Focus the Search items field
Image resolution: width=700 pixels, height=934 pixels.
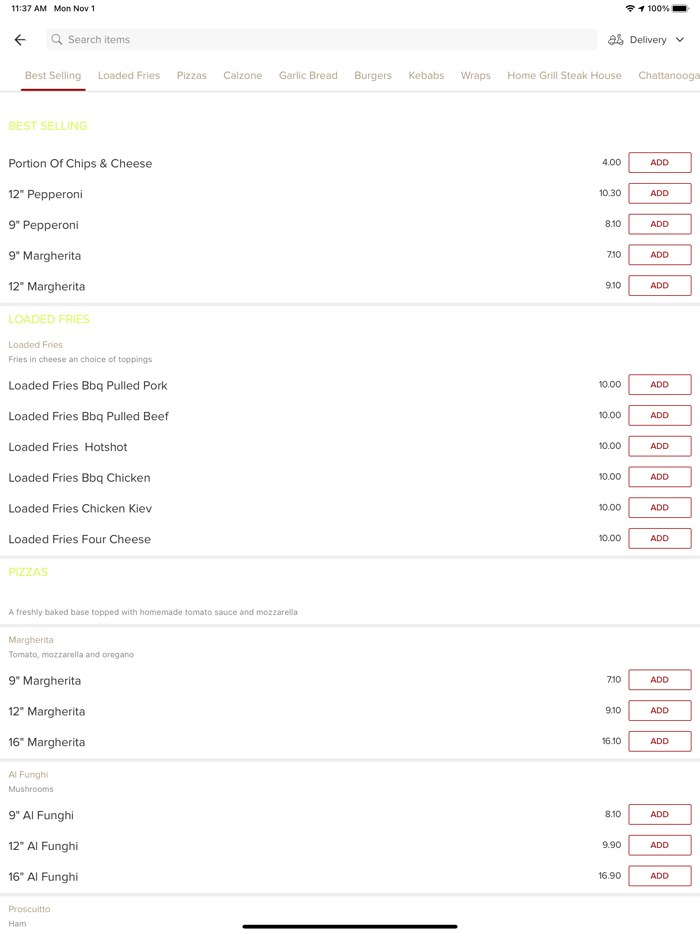click(320, 40)
